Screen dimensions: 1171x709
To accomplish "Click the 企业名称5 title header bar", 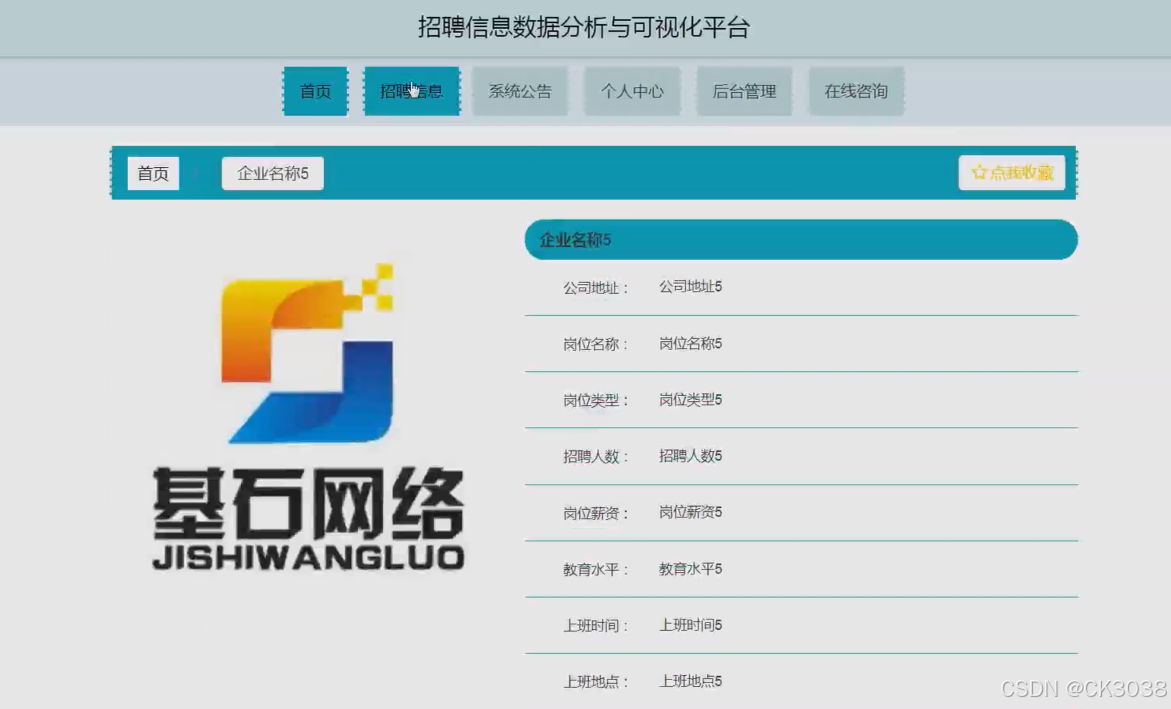I will pos(801,240).
